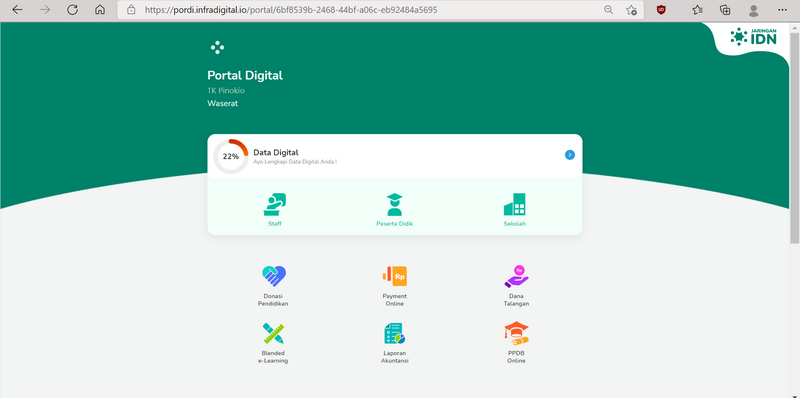Open the zoom magnifier icon in address bar
The width and height of the screenshot is (800, 398).
(x=608, y=10)
